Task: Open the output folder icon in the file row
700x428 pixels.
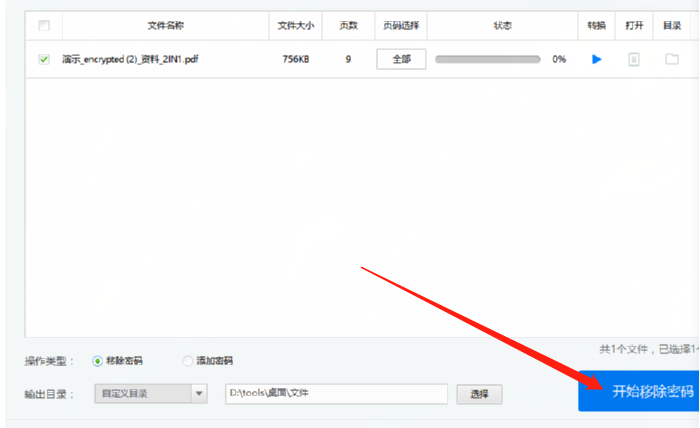Action: pyautogui.click(x=672, y=60)
